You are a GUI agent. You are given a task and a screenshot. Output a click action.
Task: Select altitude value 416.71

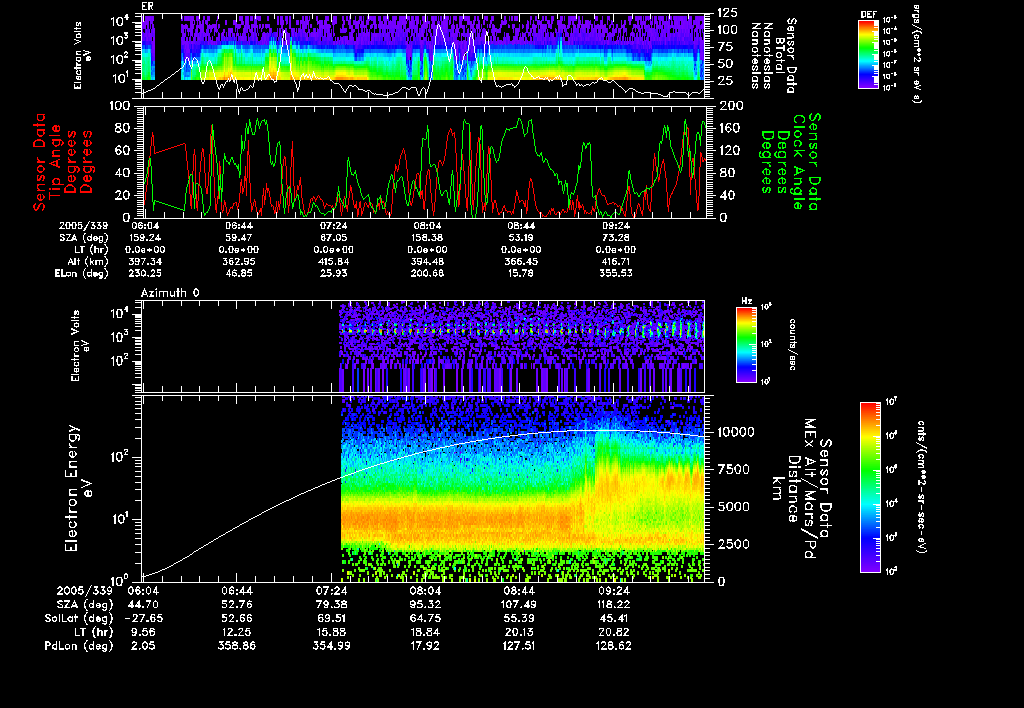point(615,261)
